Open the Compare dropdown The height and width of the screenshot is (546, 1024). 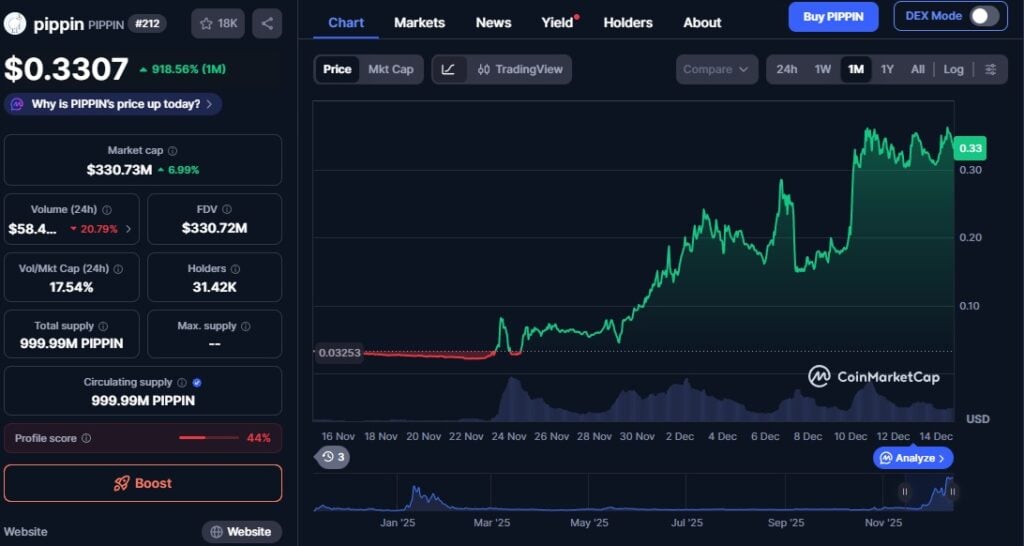tap(715, 69)
